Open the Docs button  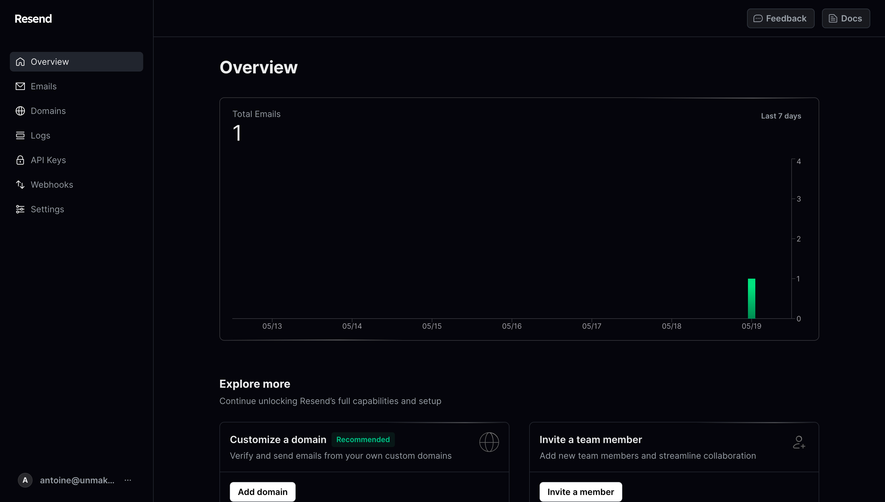click(845, 19)
